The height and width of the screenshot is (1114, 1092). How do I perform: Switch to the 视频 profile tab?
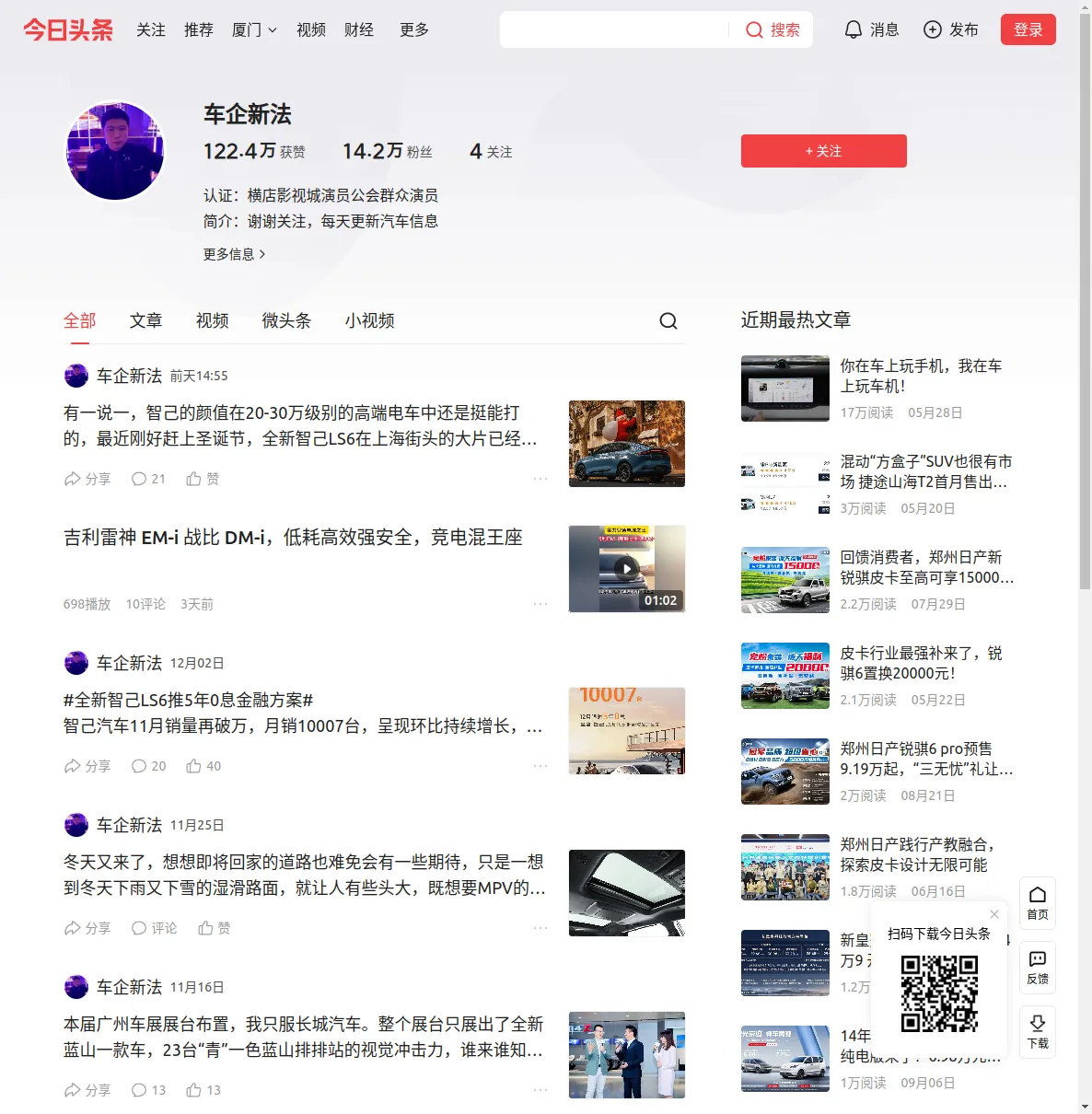pyautogui.click(x=212, y=320)
